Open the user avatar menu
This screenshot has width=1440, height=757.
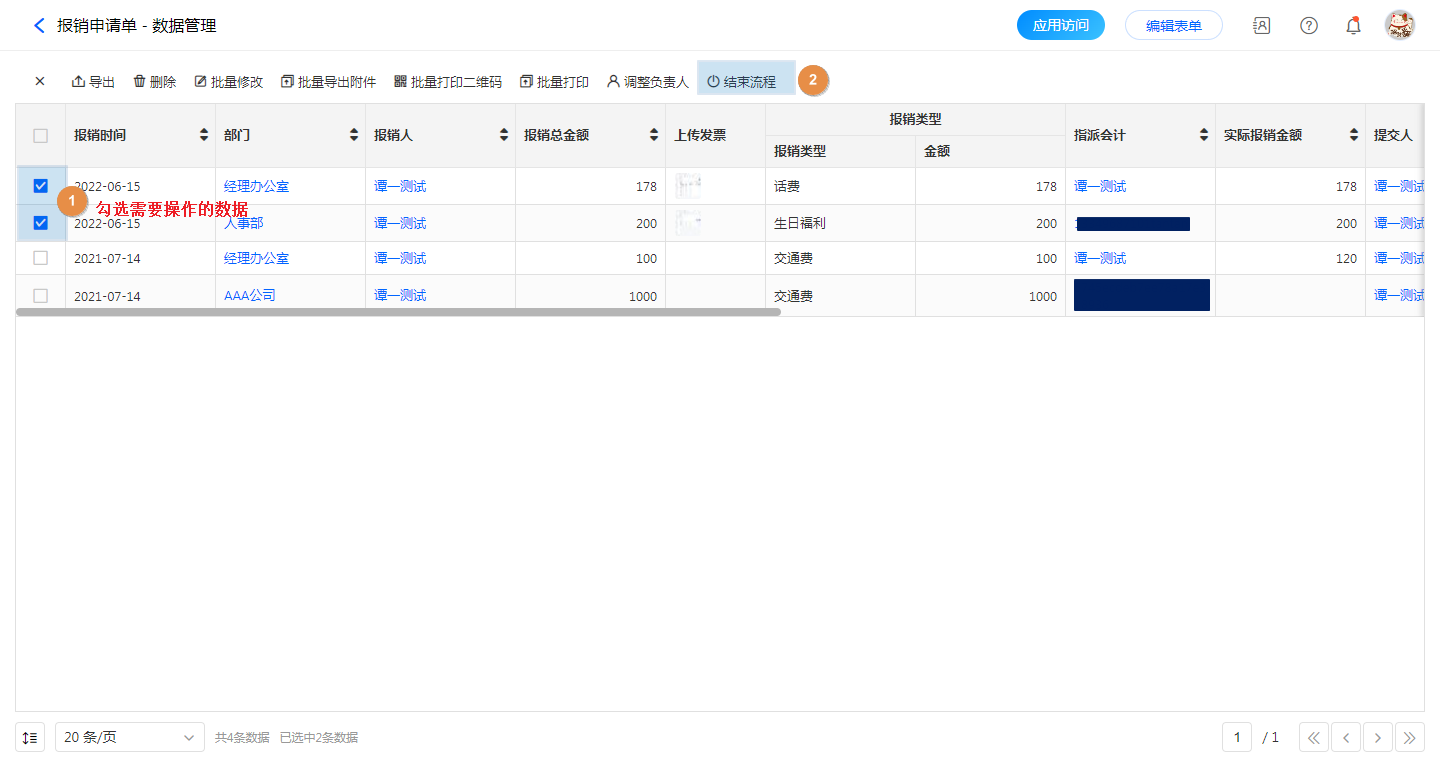1399,26
